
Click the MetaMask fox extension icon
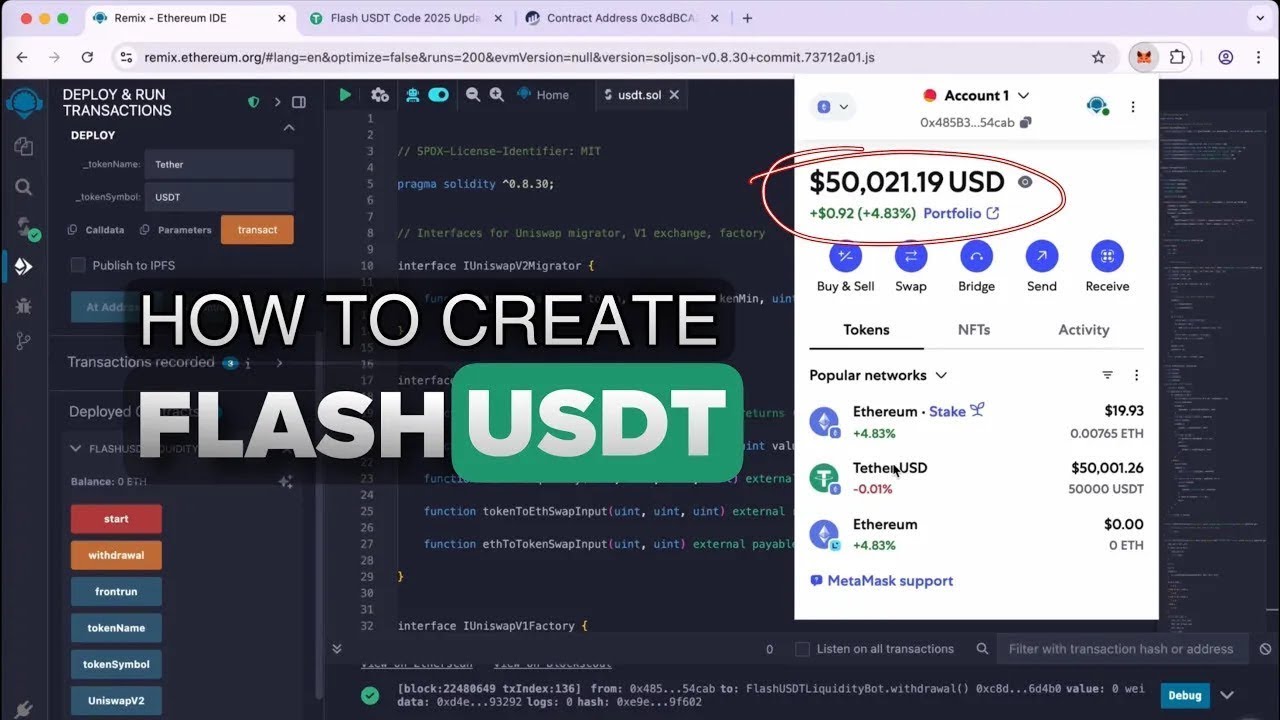point(1143,57)
